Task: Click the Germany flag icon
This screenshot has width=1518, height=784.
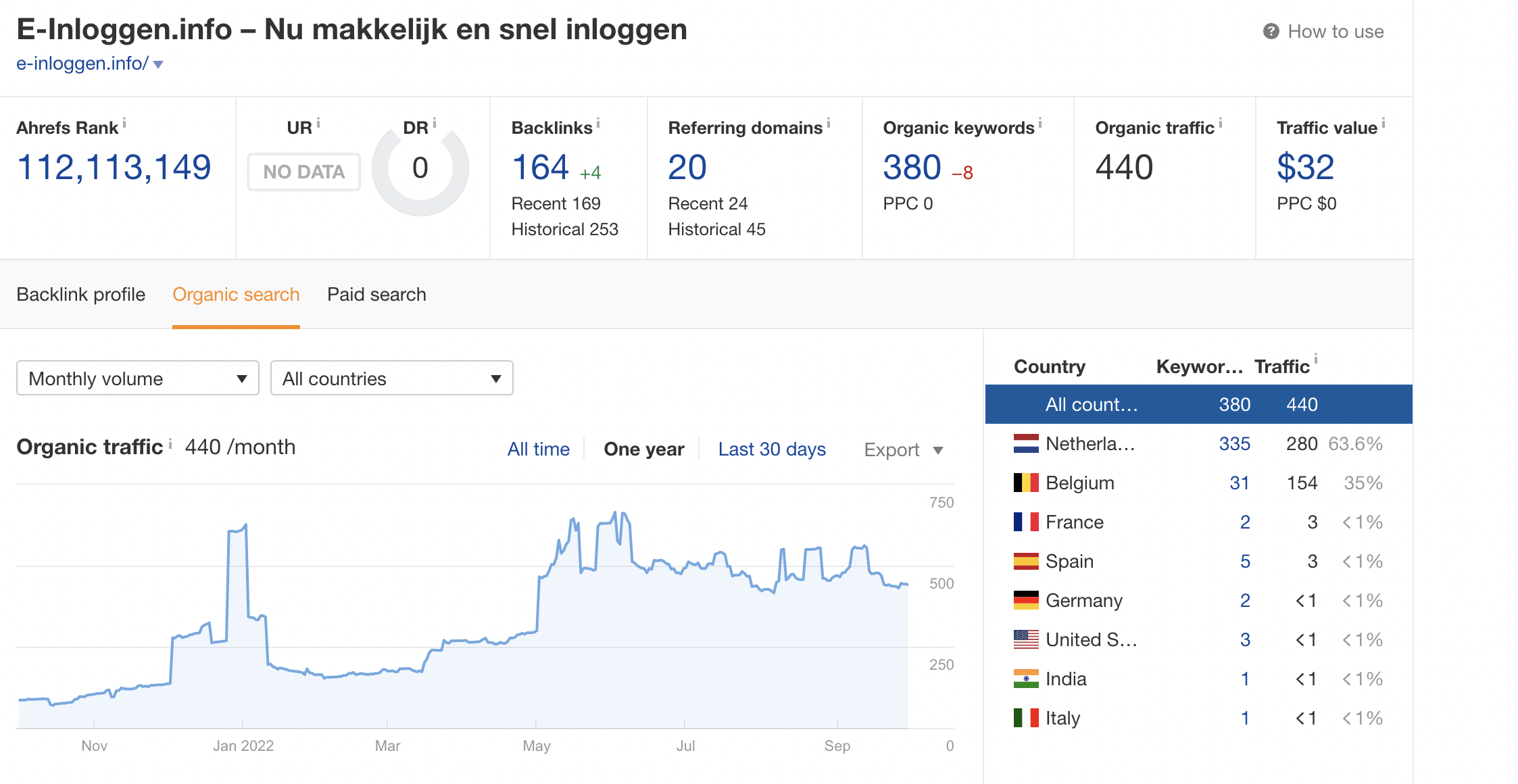Action: 1026,600
